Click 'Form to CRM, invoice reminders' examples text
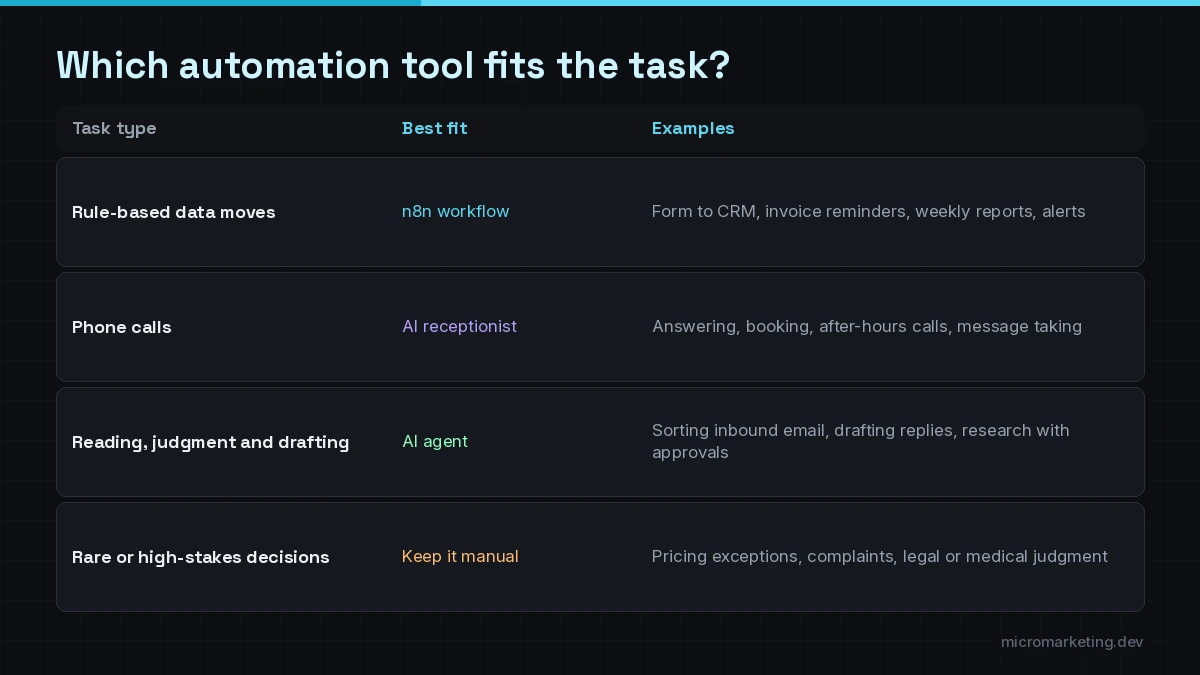This screenshot has height=675, width=1200. [x=868, y=211]
